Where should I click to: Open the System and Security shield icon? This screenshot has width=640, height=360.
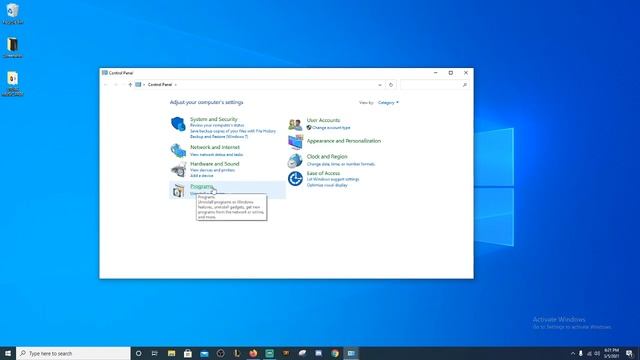(x=178, y=124)
